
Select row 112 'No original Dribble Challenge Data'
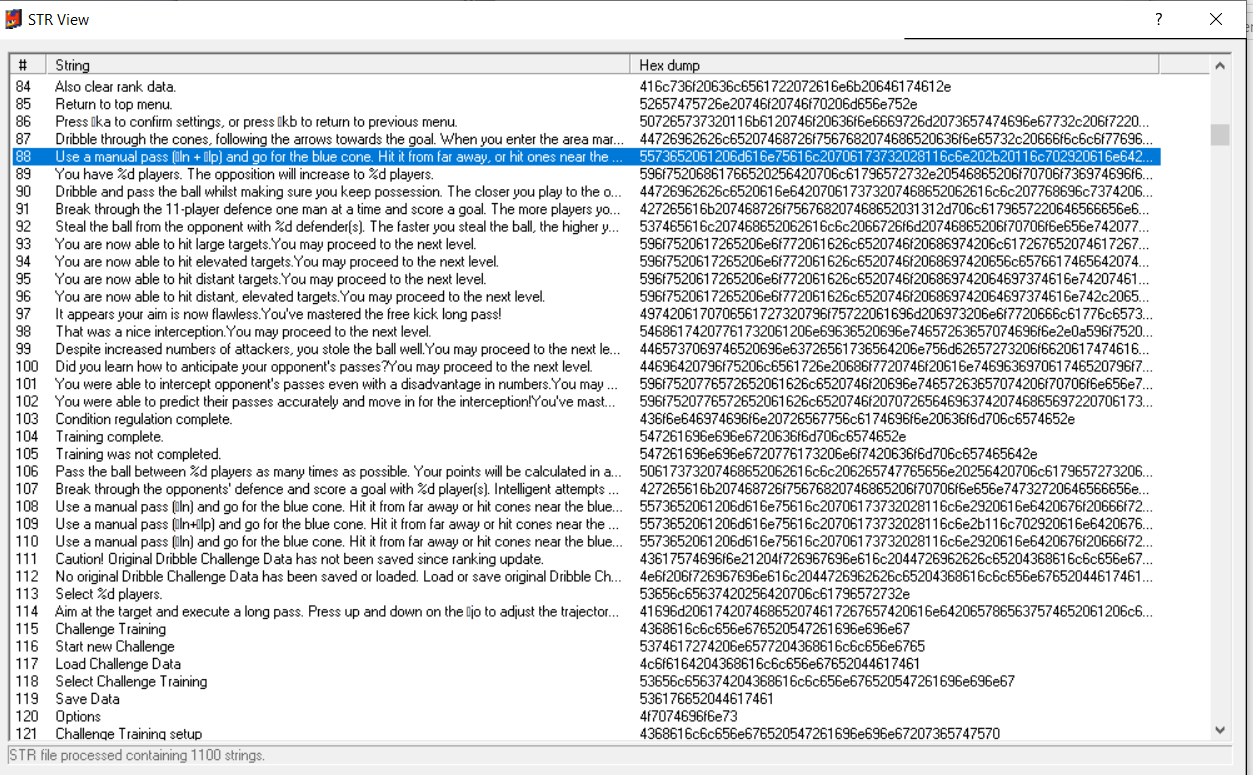585,577
